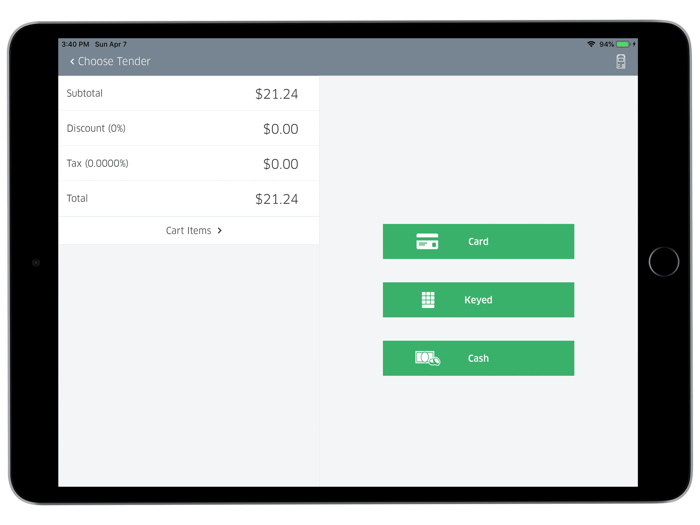The image size is (700, 525).
Task: Click the Tax amount $0.00
Action: tap(280, 164)
